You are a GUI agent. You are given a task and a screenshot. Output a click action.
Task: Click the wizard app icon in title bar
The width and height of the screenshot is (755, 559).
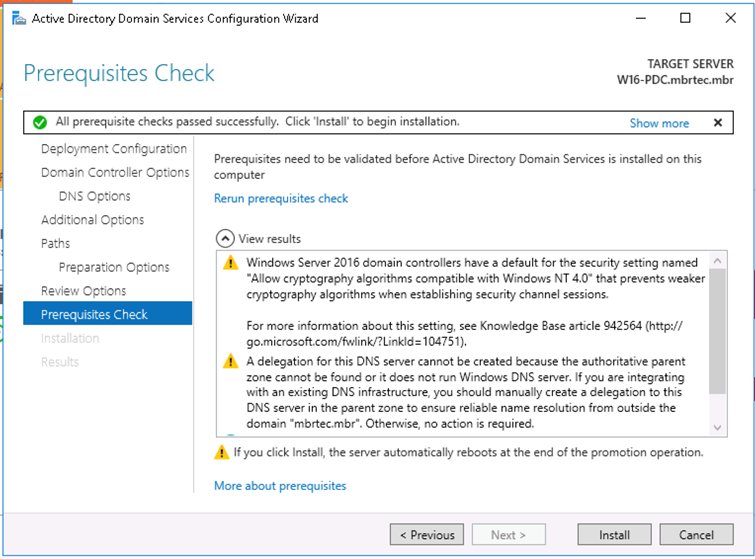click(x=19, y=18)
